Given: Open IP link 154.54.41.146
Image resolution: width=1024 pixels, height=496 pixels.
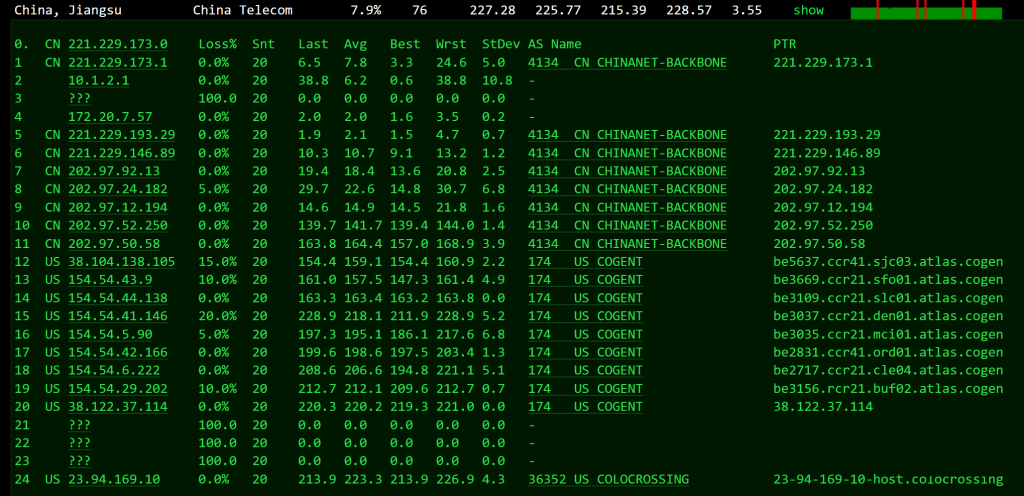Looking at the screenshot, I should pos(118,317).
